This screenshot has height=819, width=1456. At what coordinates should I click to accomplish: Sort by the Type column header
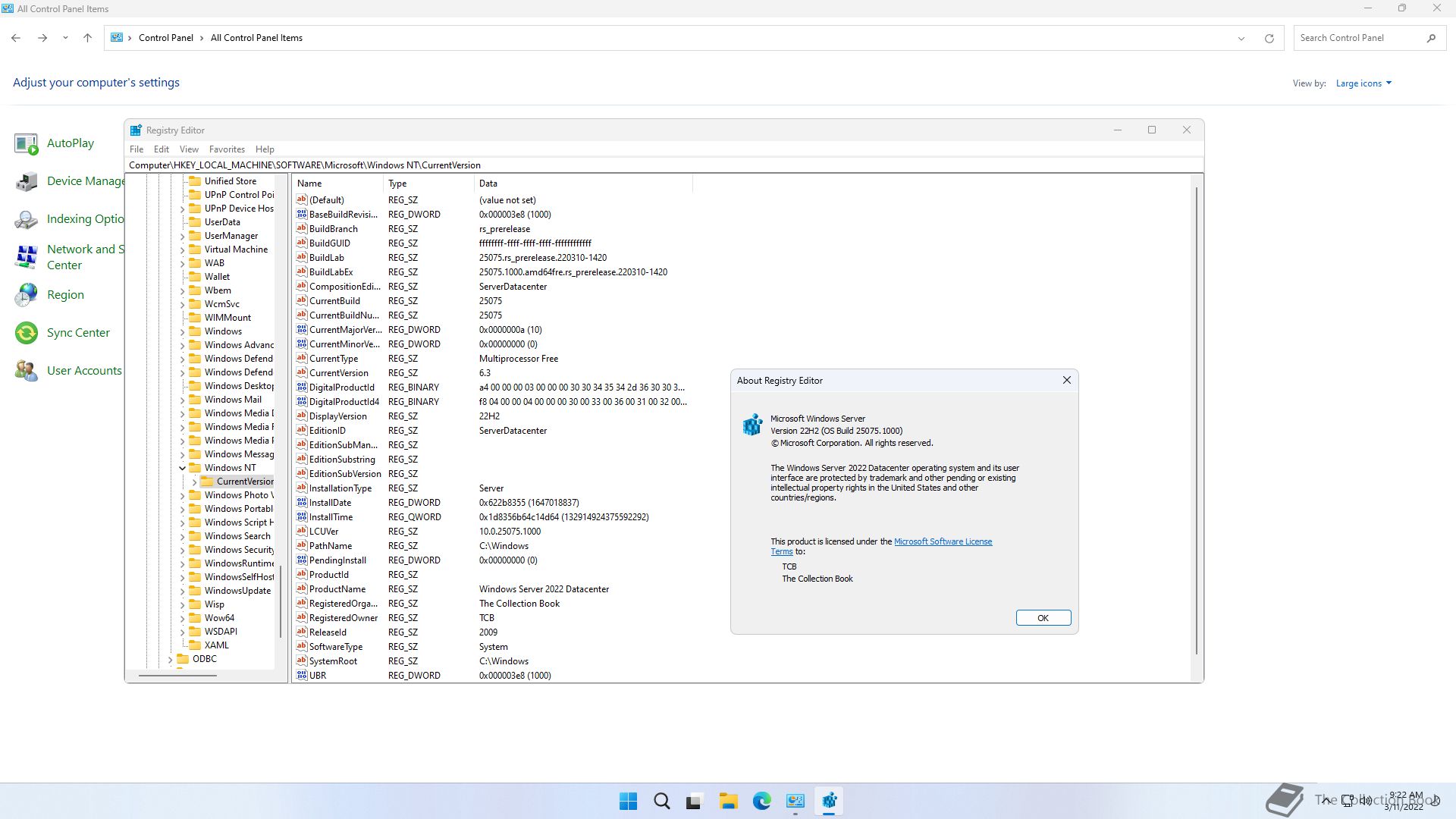click(428, 184)
